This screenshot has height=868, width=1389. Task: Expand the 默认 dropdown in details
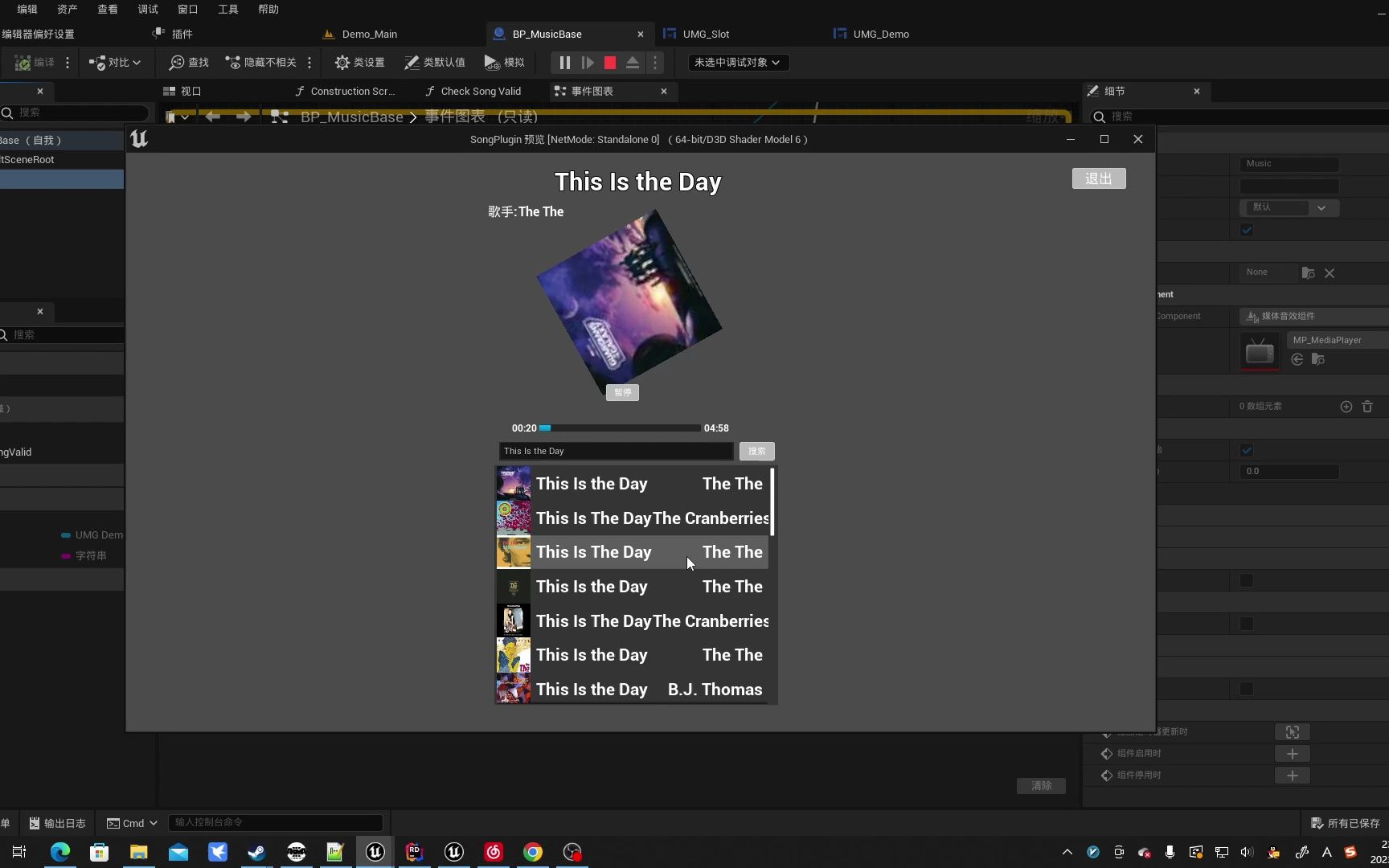[1289, 207]
